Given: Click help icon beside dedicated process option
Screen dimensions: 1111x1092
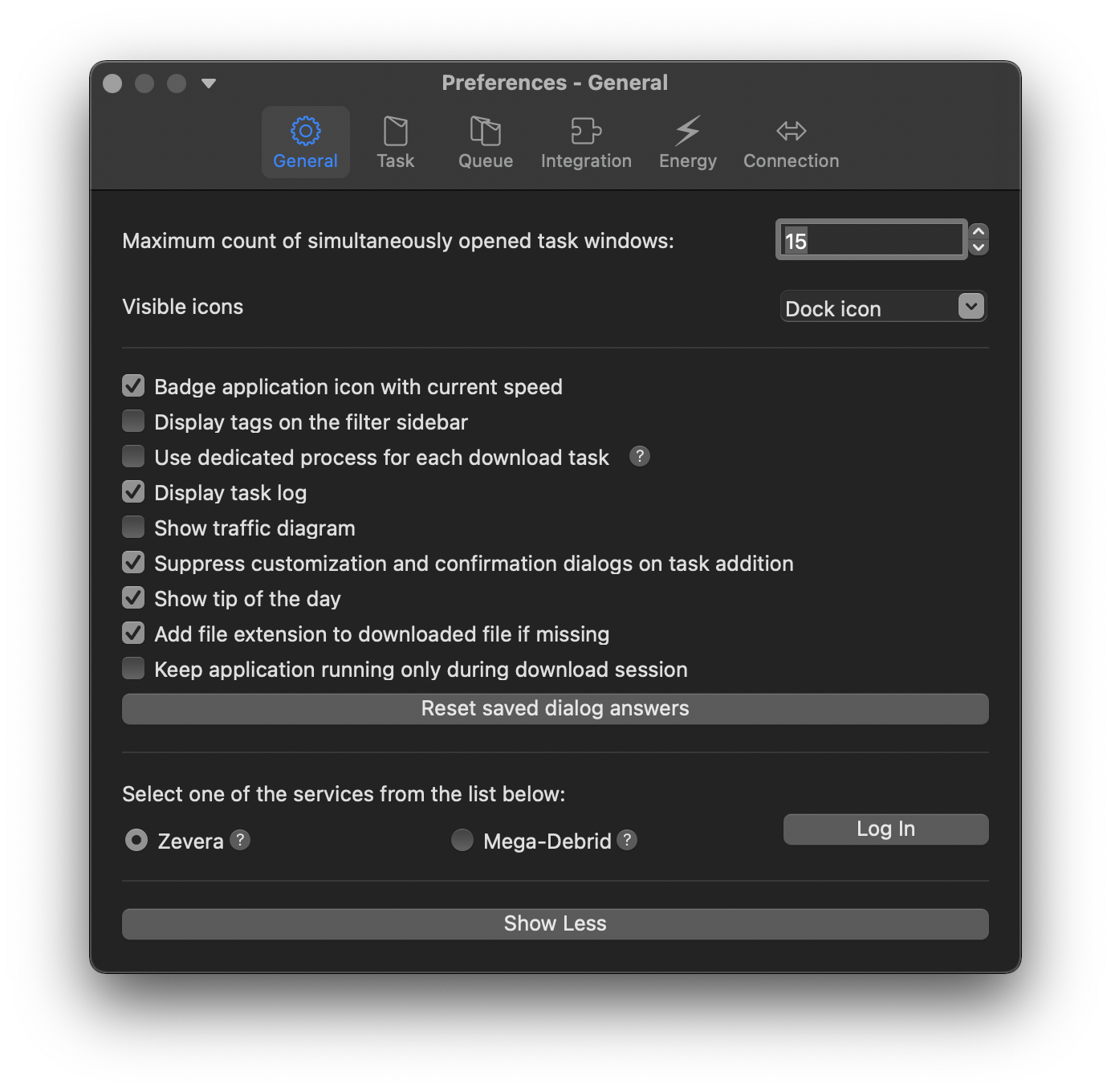Looking at the screenshot, I should [639, 456].
